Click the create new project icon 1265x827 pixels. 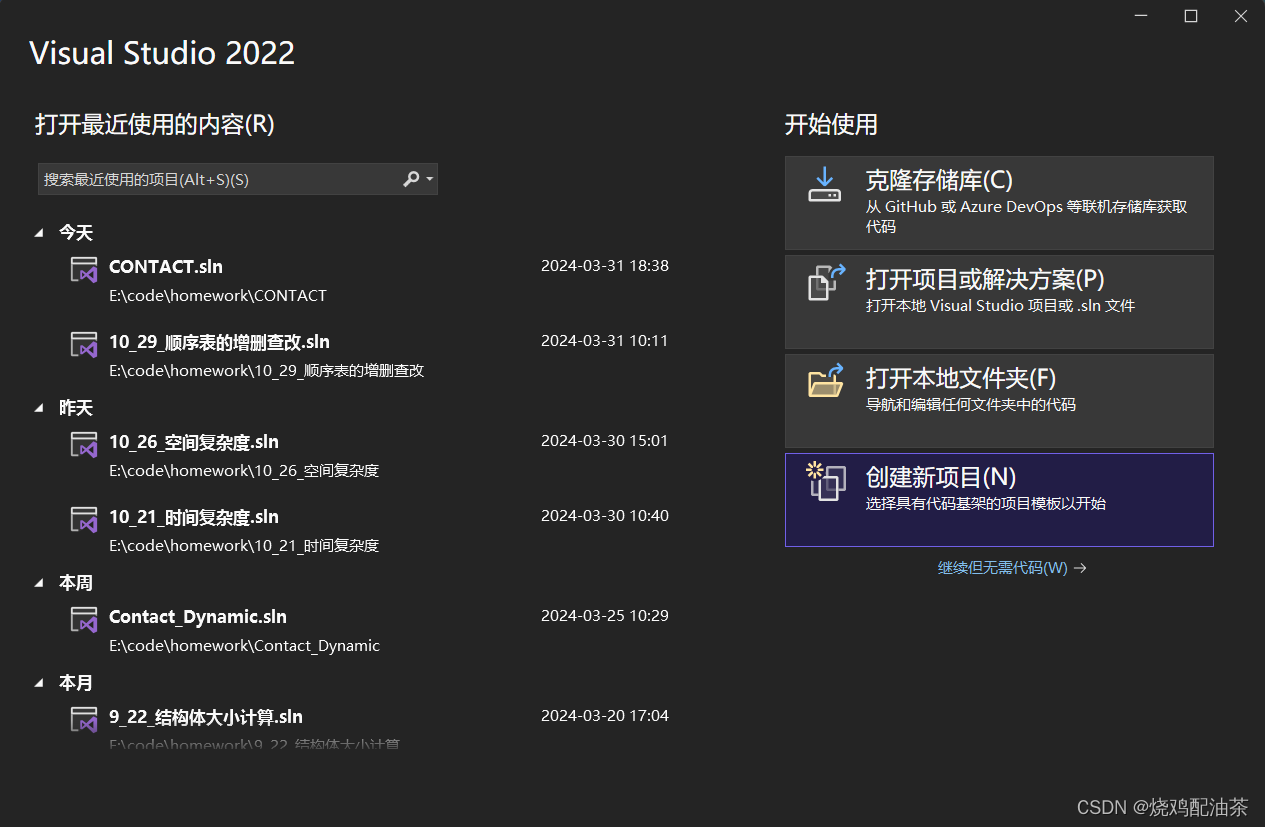pos(826,481)
